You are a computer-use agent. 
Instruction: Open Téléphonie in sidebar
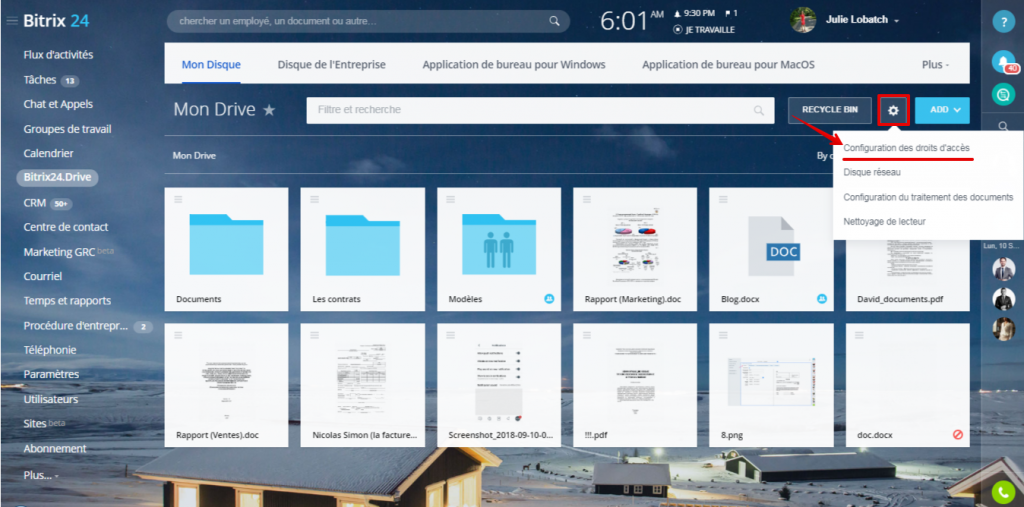50,350
